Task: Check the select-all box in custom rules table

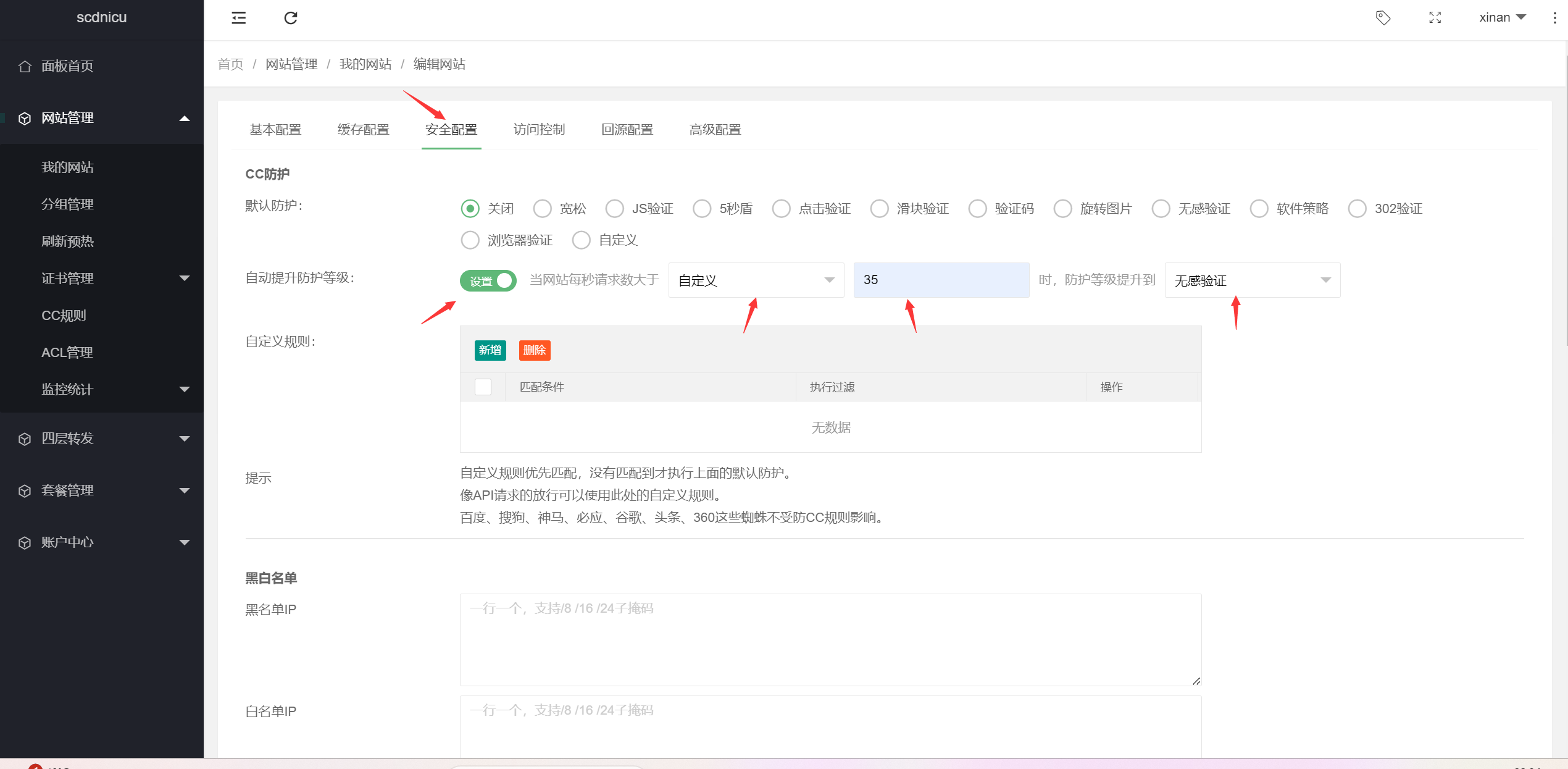Action: tap(483, 387)
